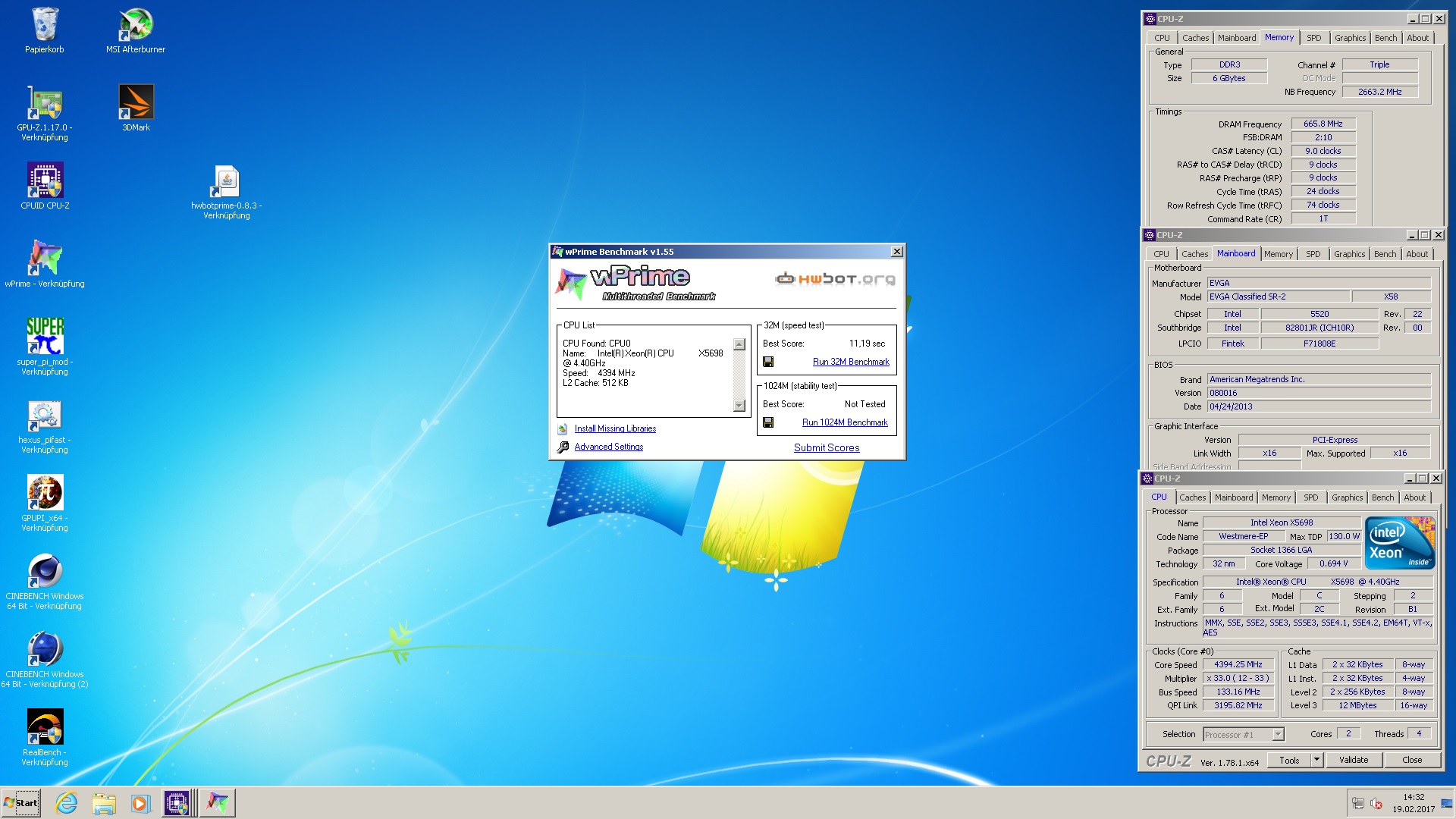Click Close button in bottom CPU-Z window

pos(1412,760)
